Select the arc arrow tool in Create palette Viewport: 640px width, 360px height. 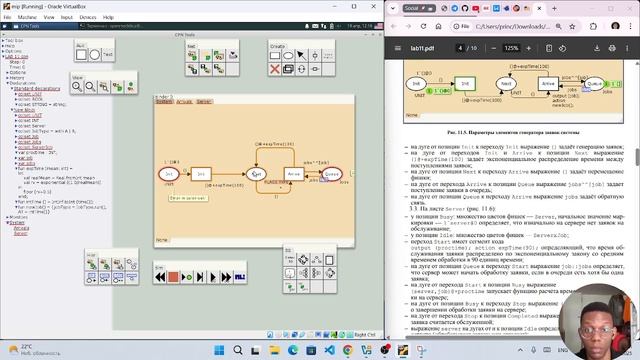pos(302,56)
